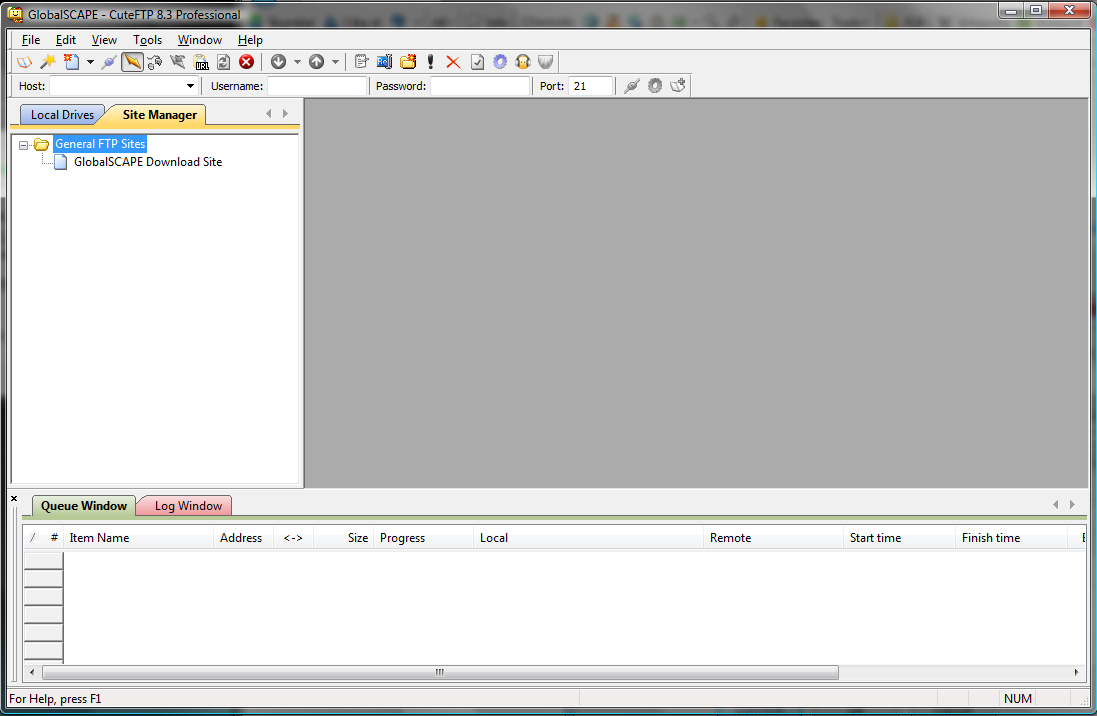
Task: Click the Download arrow icon
Action: [x=278, y=62]
